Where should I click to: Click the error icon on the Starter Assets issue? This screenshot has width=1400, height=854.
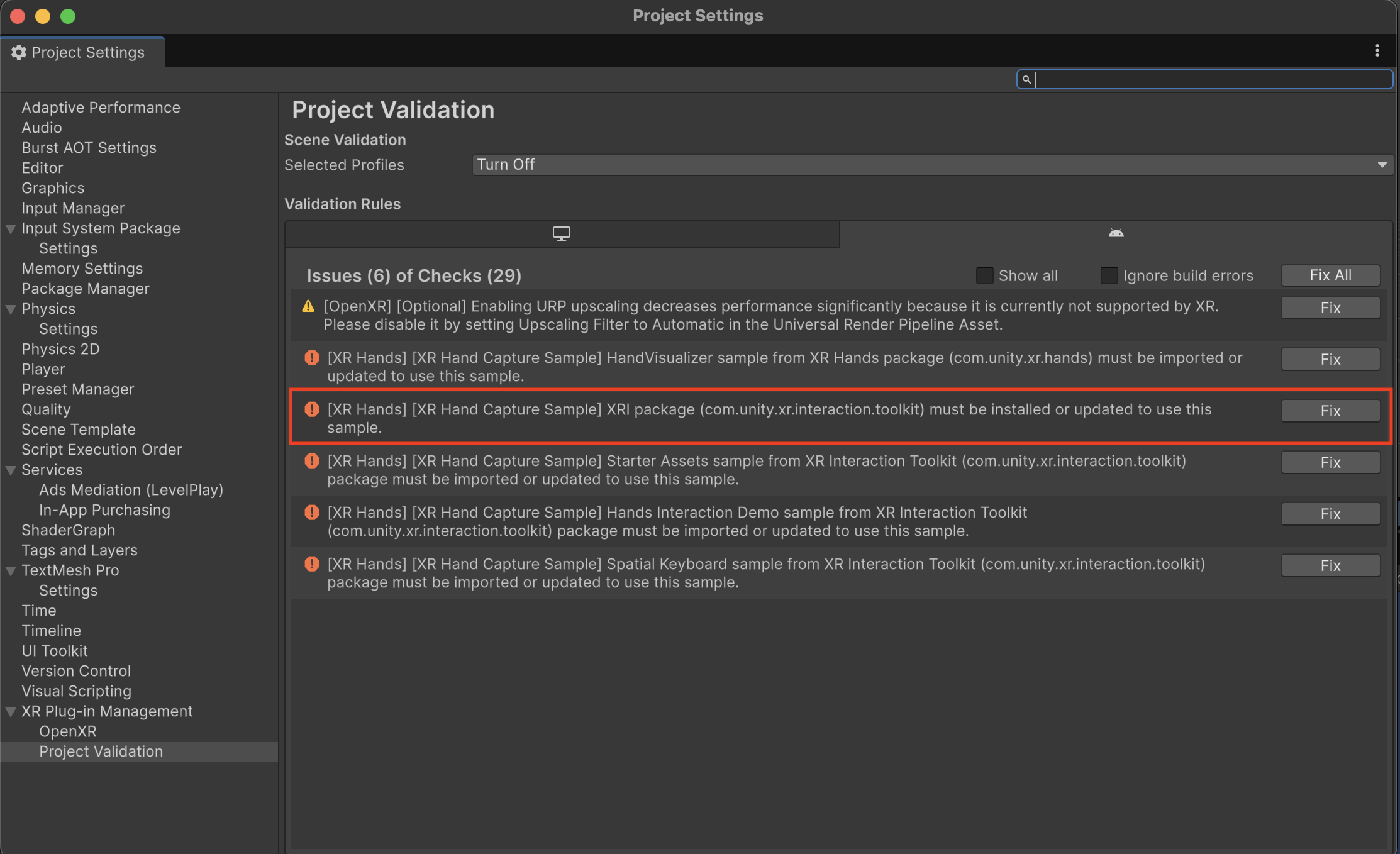tap(311, 461)
